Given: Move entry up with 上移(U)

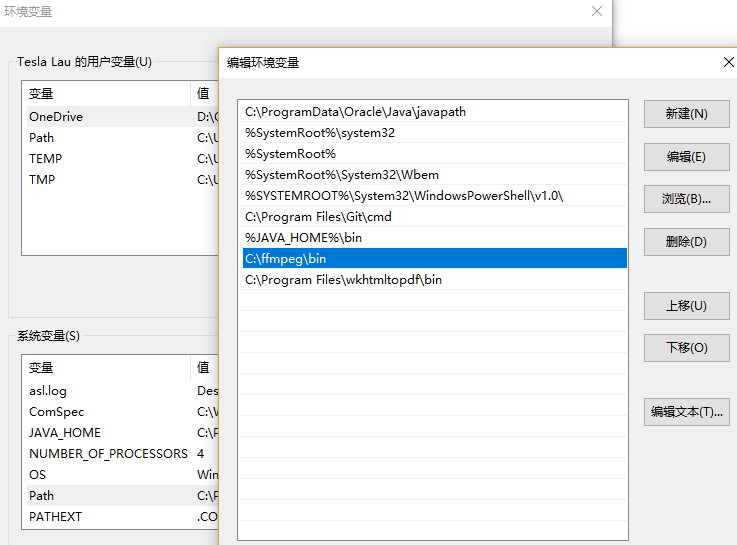Looking at the screenshot, I should pos(686,306).
